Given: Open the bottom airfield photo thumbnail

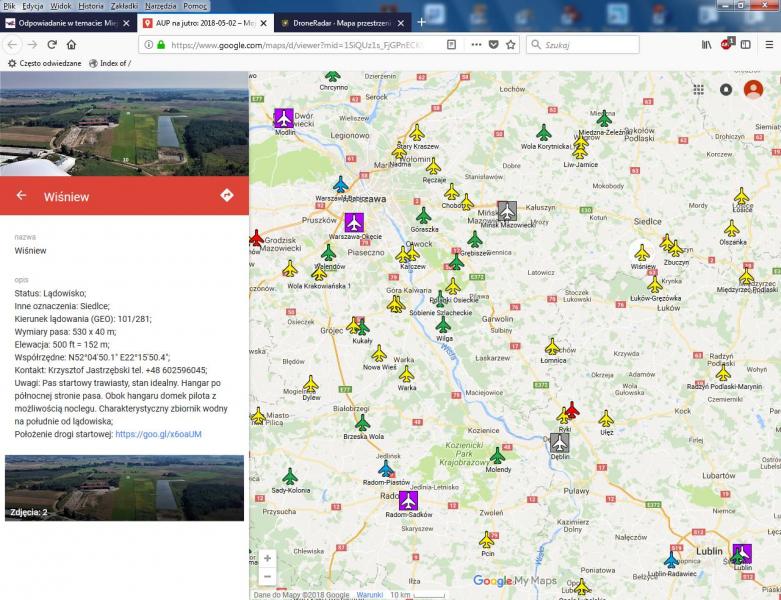Looking at the screenshot, I should click(124, 488).
